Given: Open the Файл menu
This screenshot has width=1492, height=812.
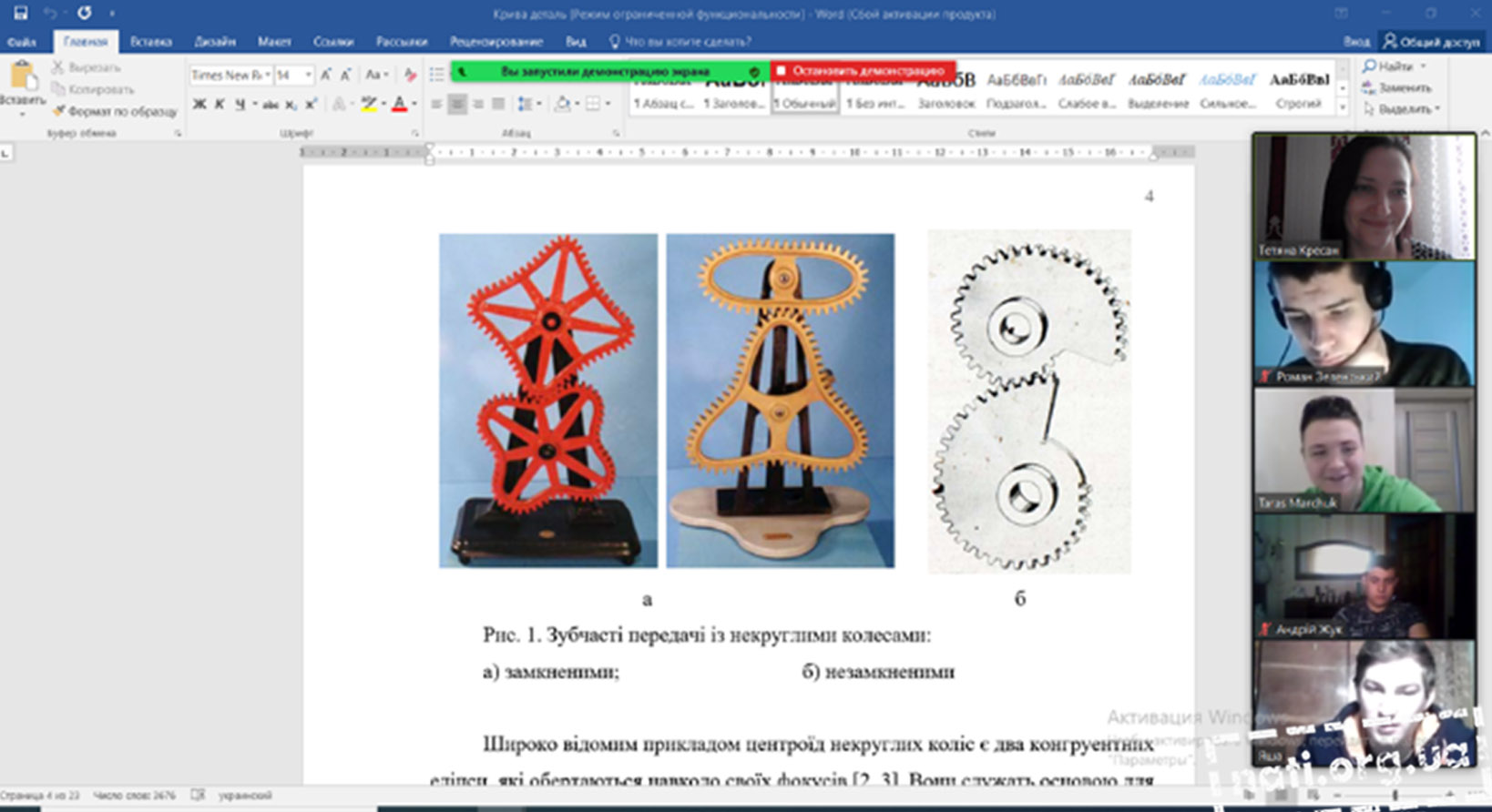Looking at the screenshot, I should click(x=22, y=41).
